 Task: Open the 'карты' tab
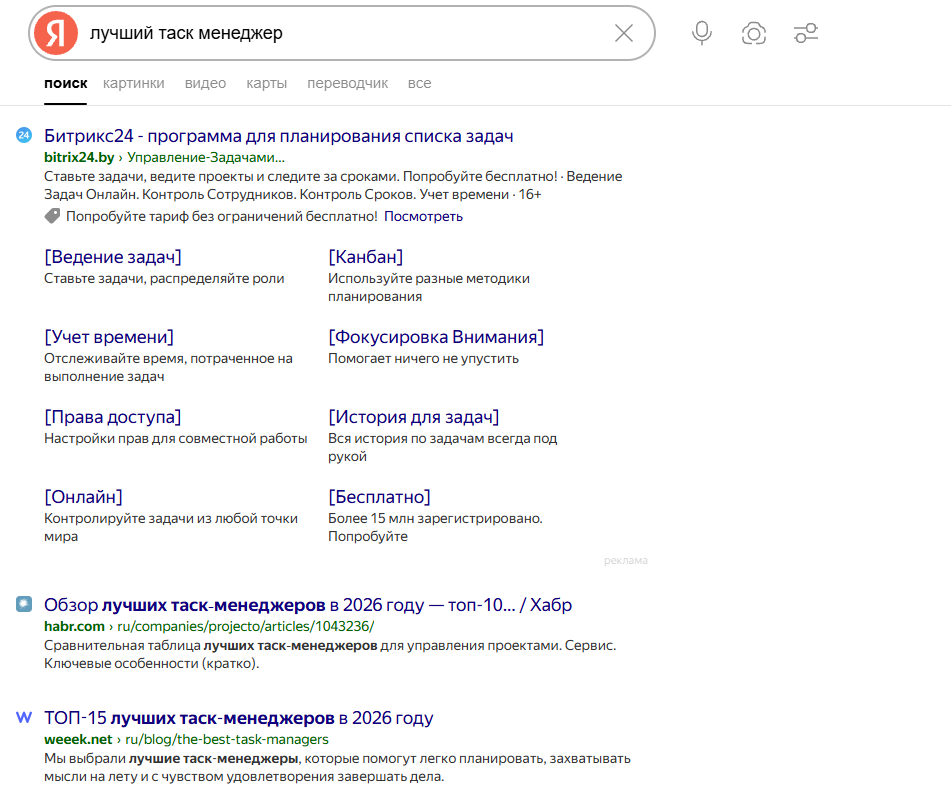coord(266,84)
